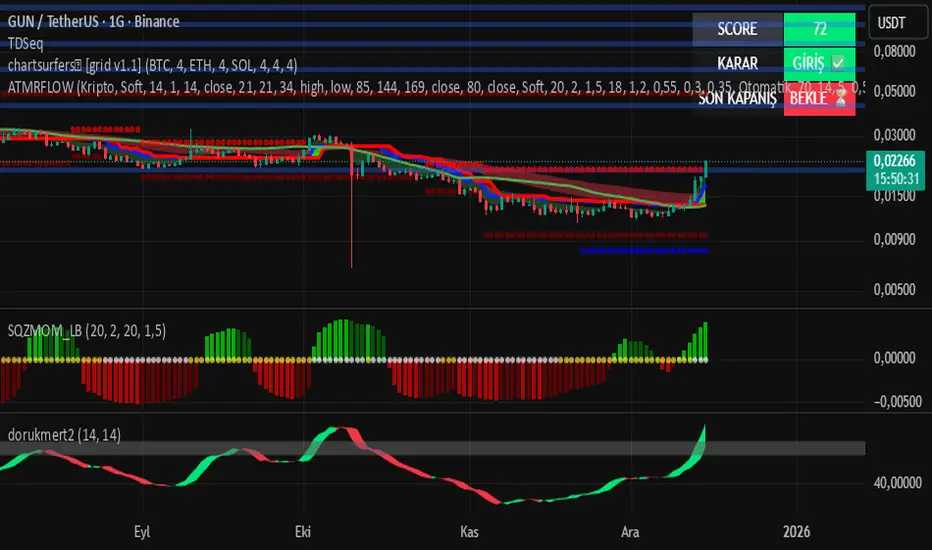932x550 pixels.
Task: Click the SCORE value 72 cell
Action: click(x=820, y=29)
